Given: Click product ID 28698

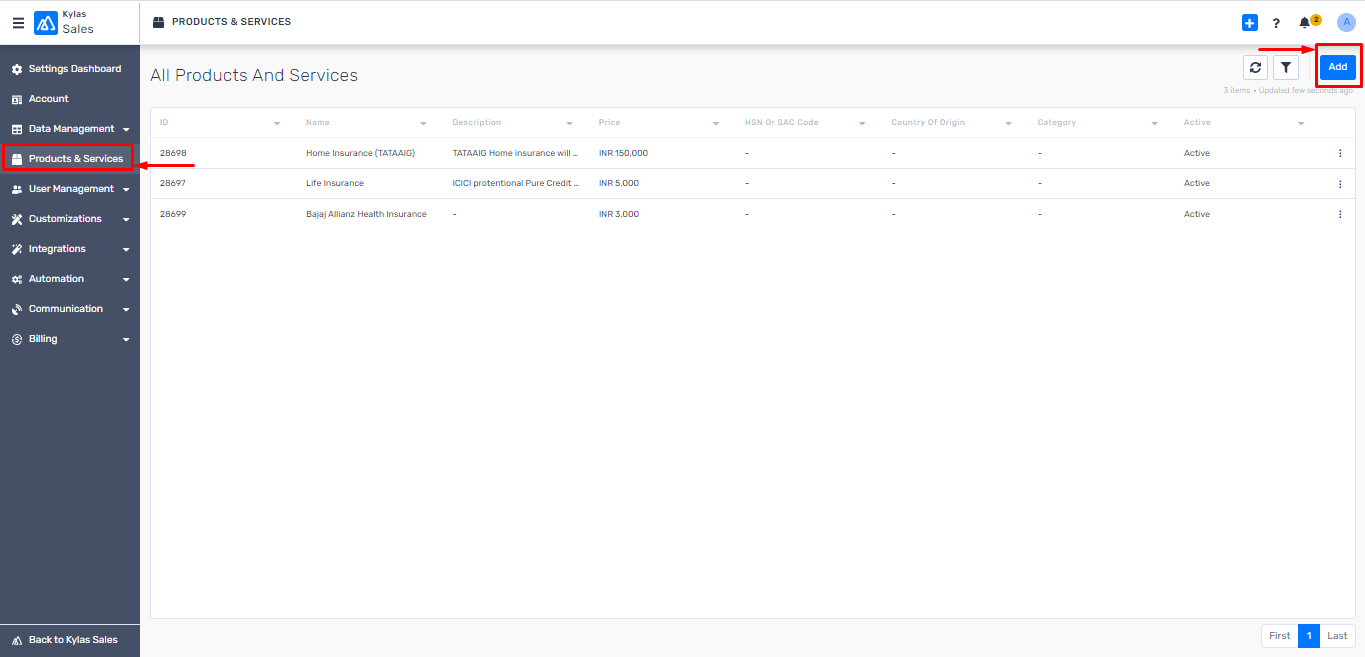Looking at the screenshot, I should [x=173, y=153].
